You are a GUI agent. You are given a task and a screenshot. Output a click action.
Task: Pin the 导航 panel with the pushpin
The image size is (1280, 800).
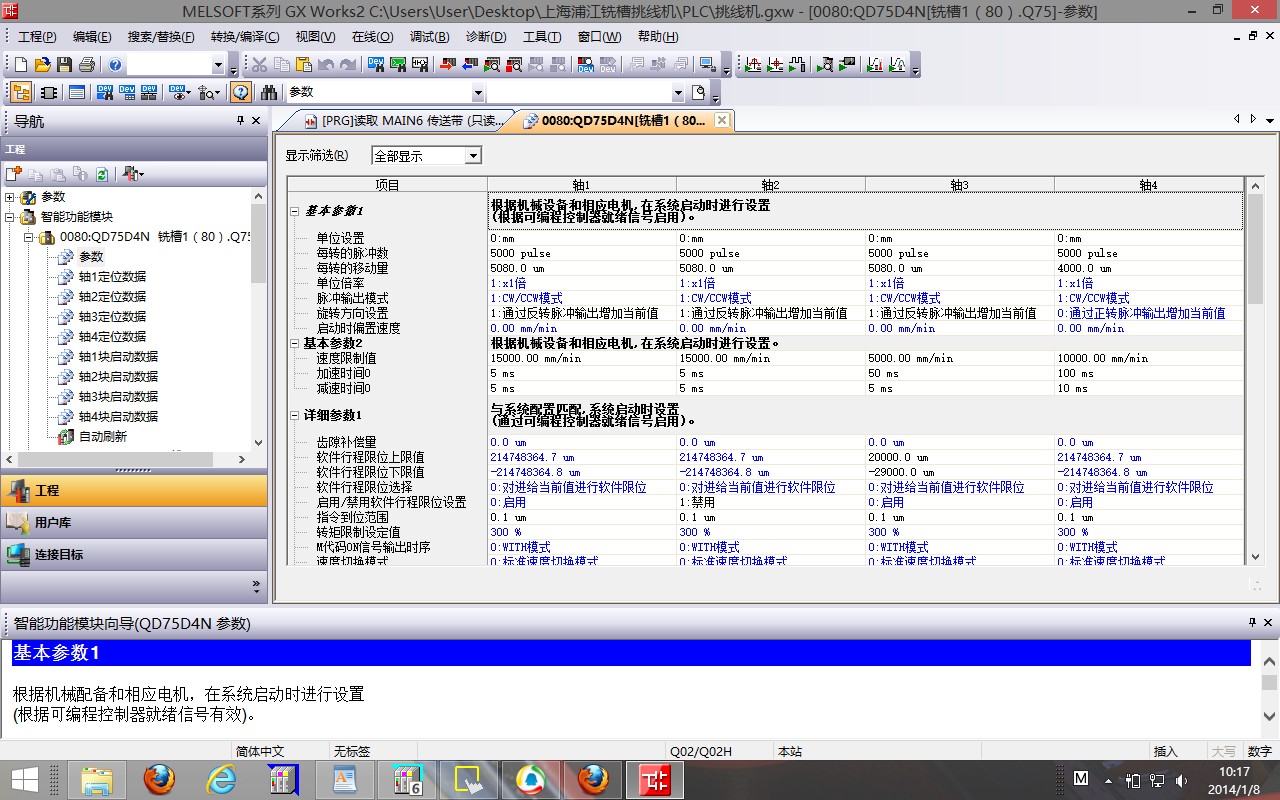tap(240, 121)
